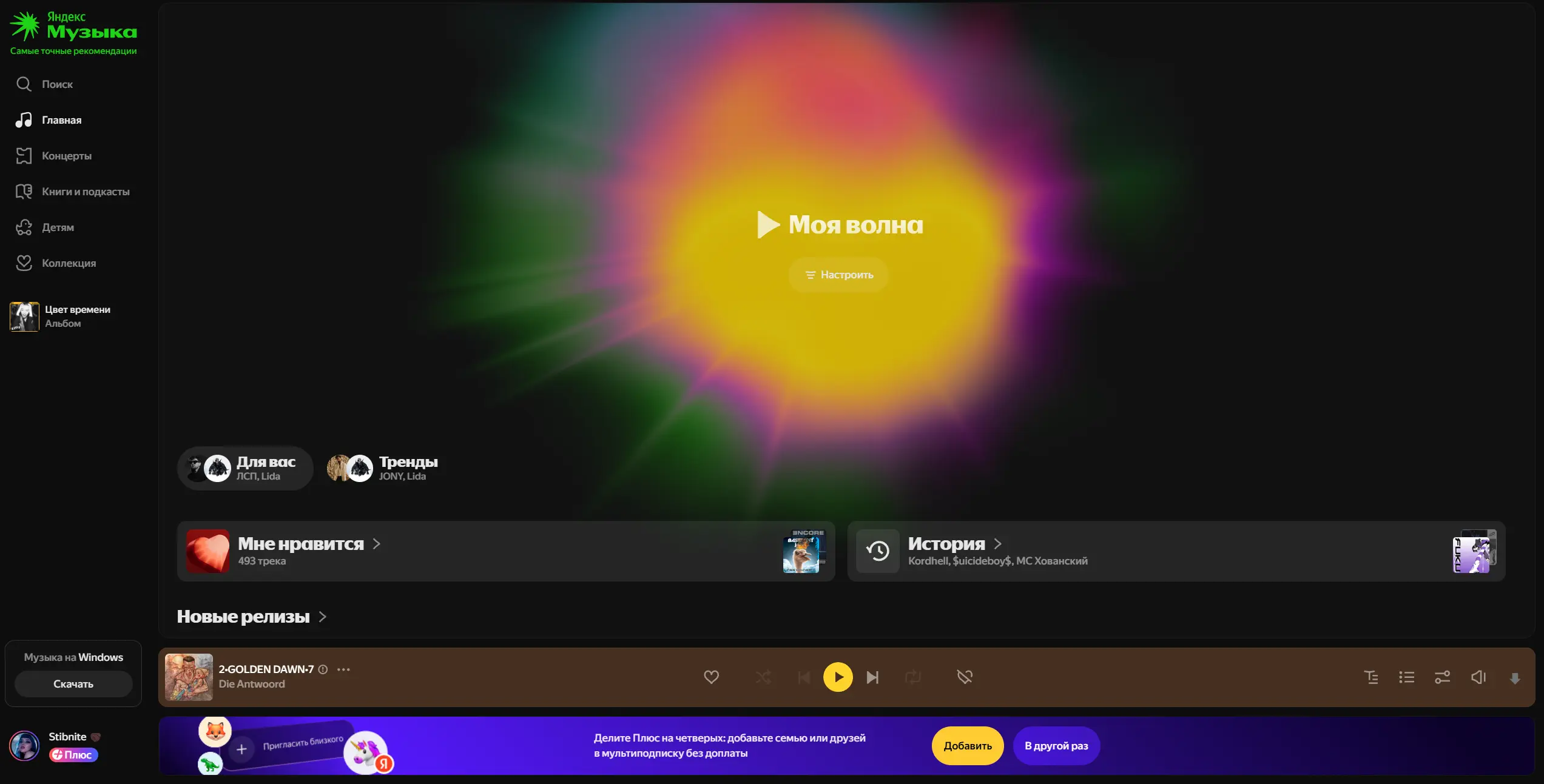Click the dislike broken-heart icon
The image size is (1544, 784).
coord(965,677)
